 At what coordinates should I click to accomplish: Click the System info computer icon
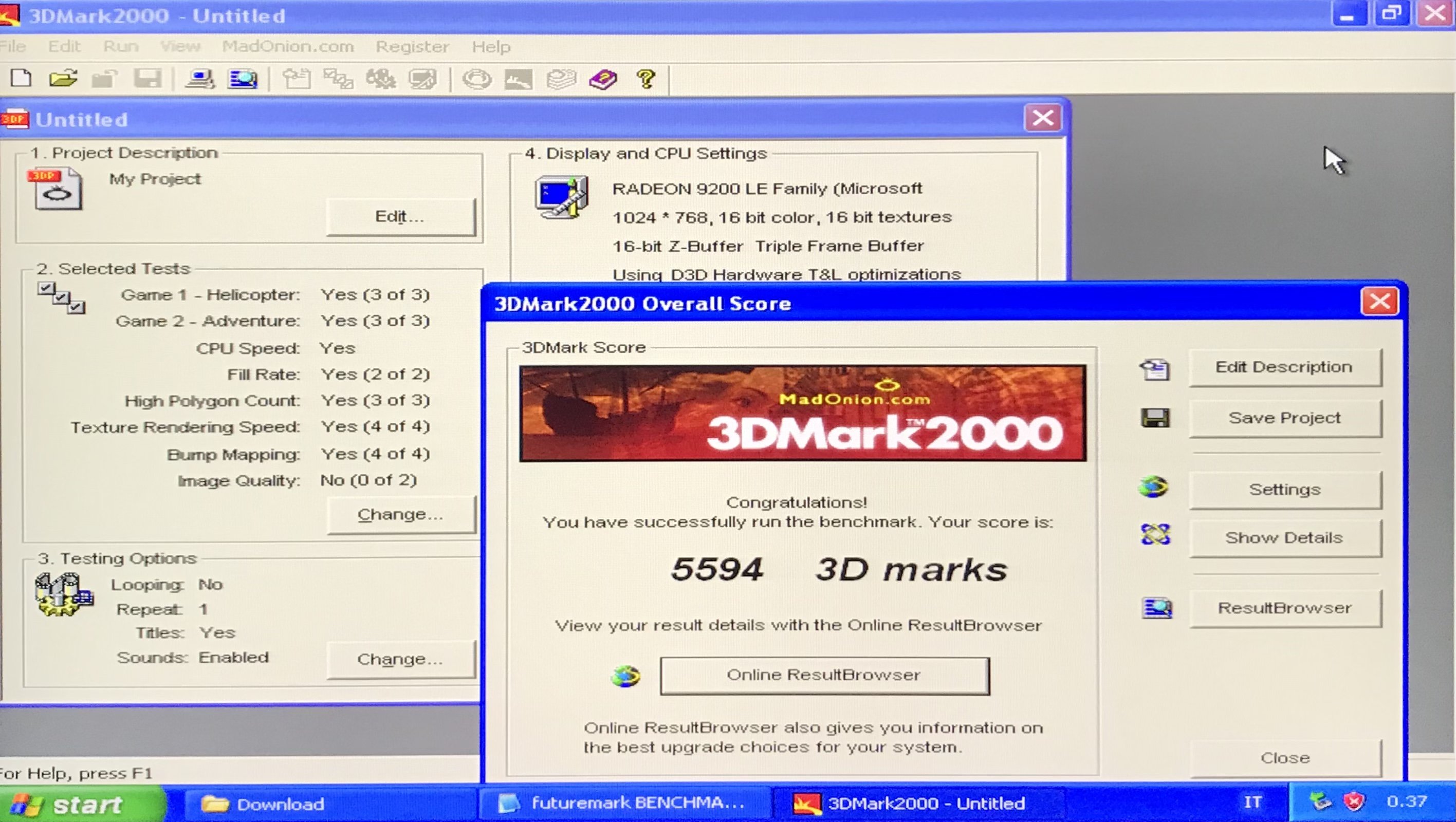coord(200,79)
